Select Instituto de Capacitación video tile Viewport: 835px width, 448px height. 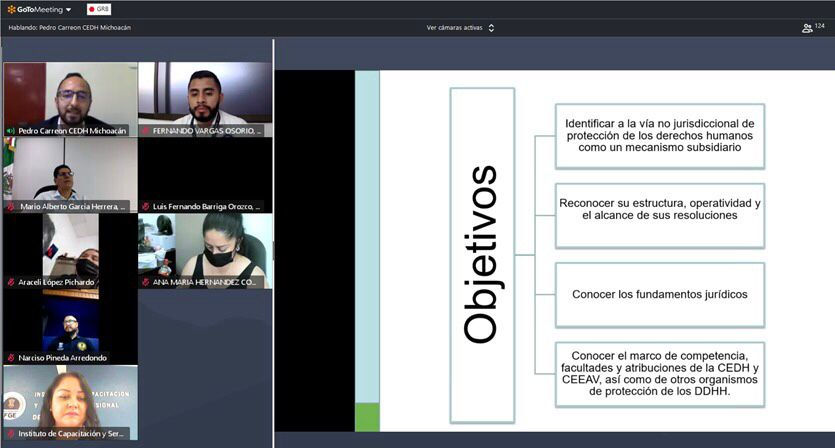70,402
